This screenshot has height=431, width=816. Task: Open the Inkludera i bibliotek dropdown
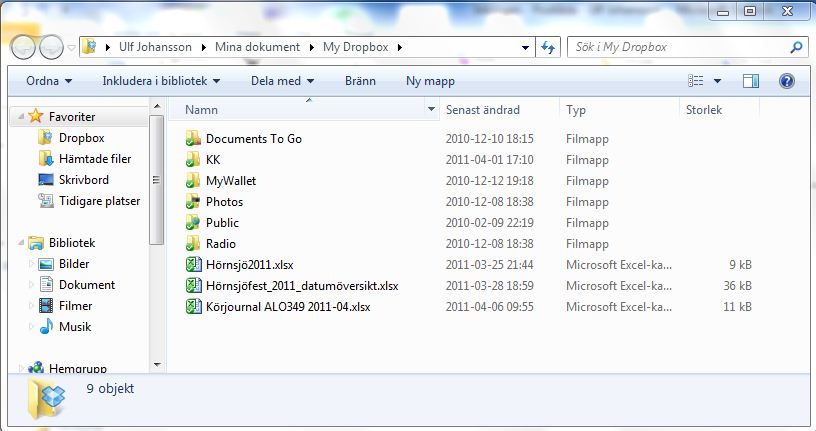point(161,81)
